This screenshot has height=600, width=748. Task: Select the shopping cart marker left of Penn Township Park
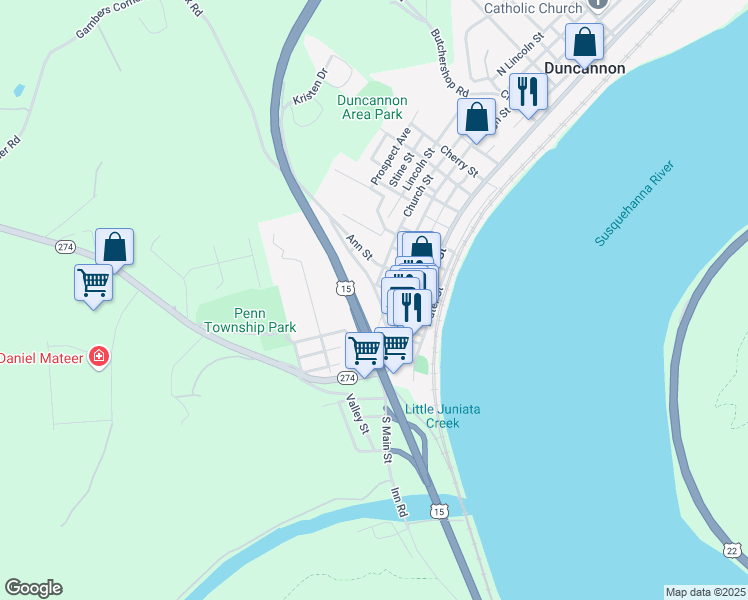pyautogui.click(x=94, y=287)
